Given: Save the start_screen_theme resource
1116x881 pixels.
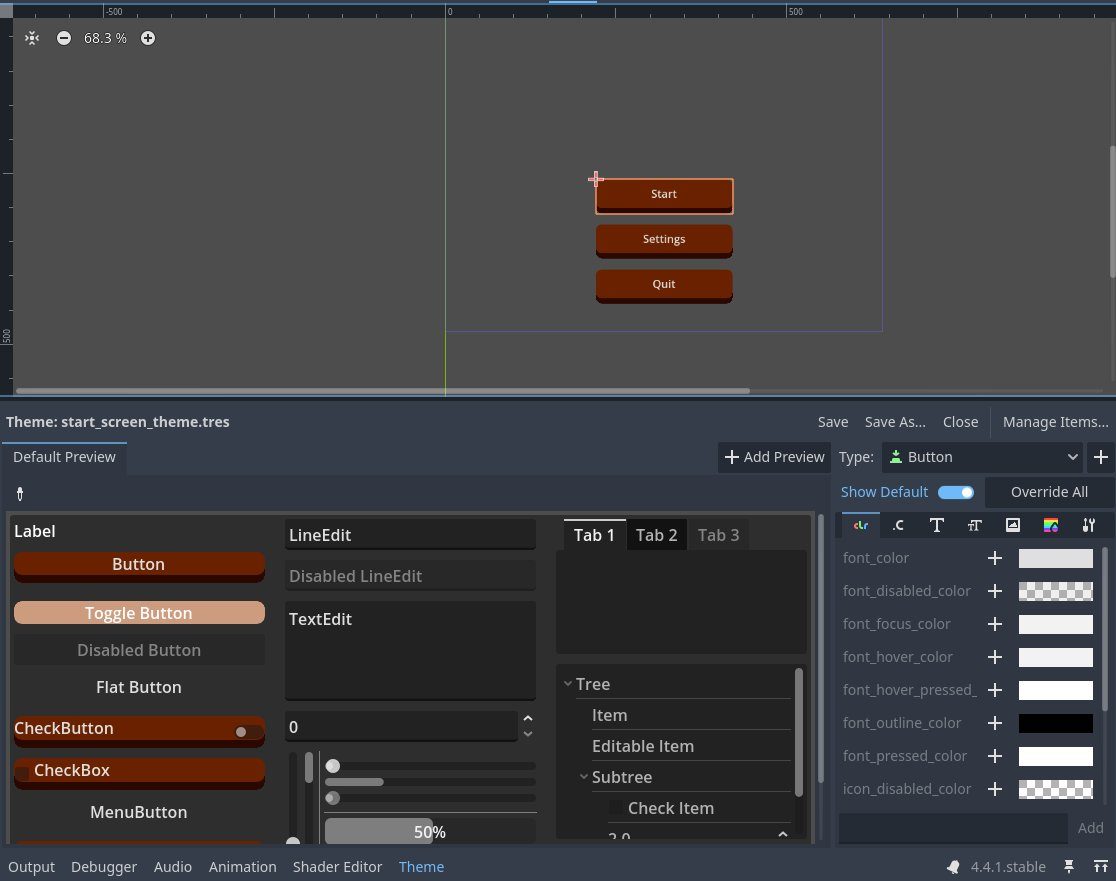Looking at the screenshot, I should pyautogui.click(x=832, y=422).
